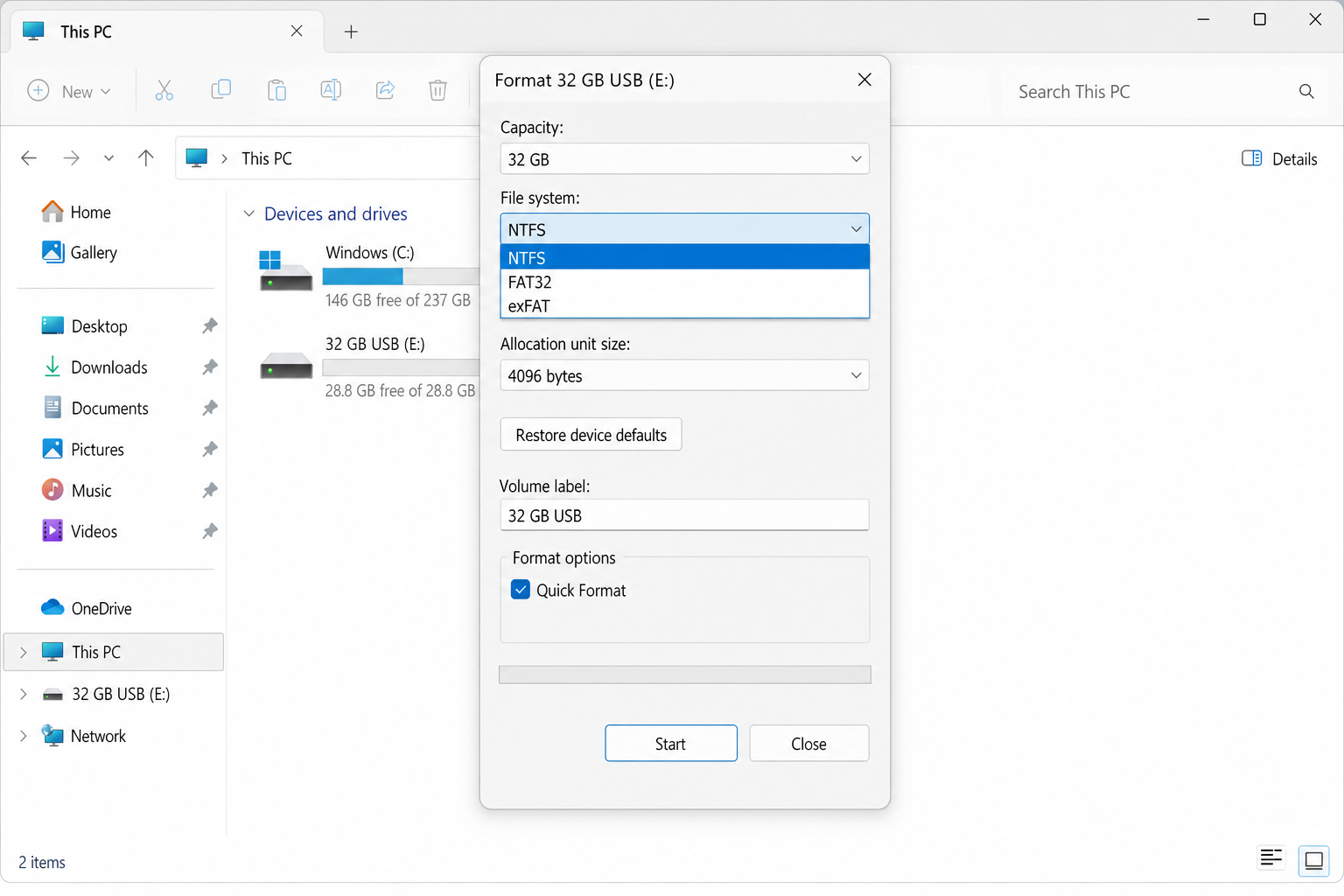
Task: Click the Share toolbar icon
Action: (x=385, y=90)
